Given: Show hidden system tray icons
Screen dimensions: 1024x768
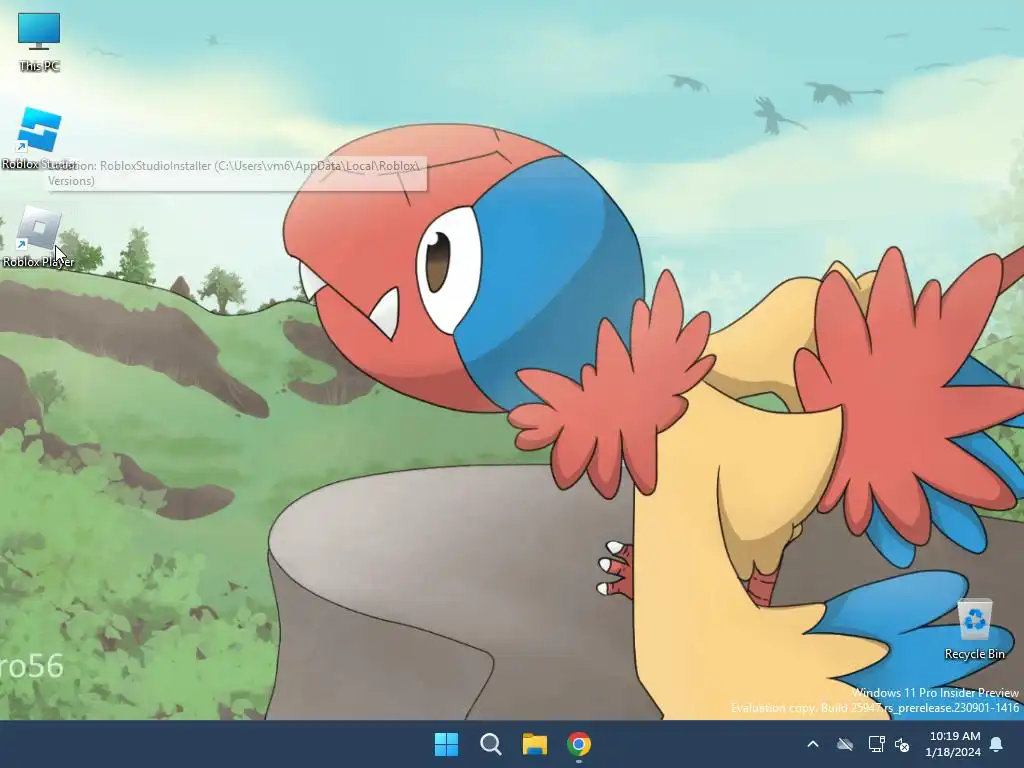Looking at the screenshot, I should click(813, 744).
